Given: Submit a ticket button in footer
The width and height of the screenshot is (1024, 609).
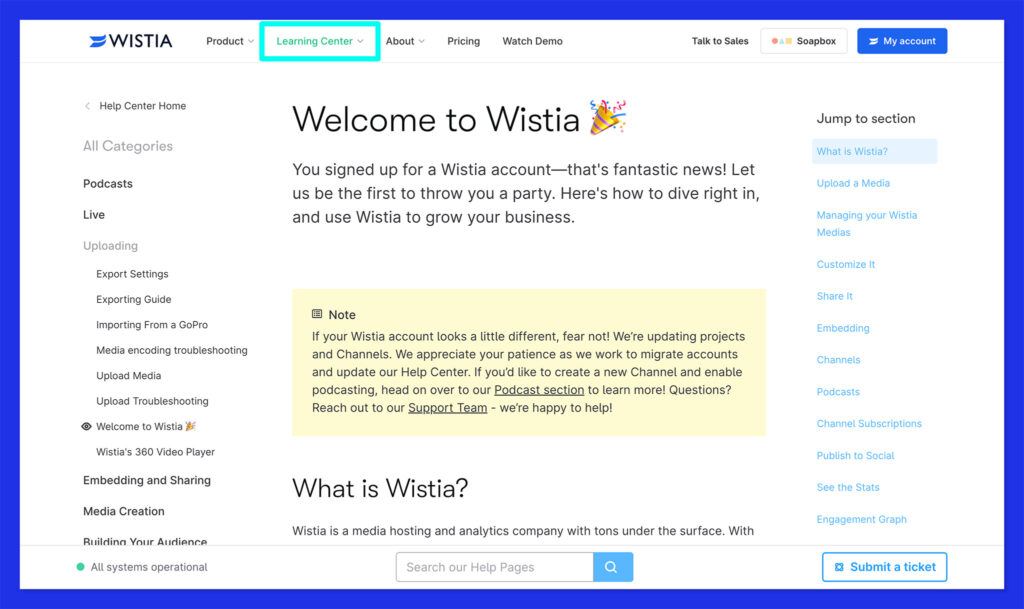Looking at the screenshot, I should 884,567.
